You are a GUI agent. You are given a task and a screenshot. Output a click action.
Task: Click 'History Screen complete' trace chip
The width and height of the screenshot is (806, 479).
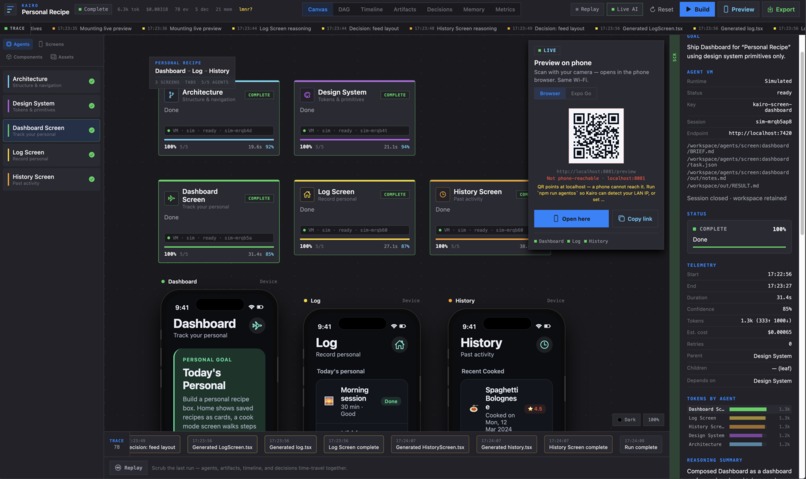[x=578, y=445]
